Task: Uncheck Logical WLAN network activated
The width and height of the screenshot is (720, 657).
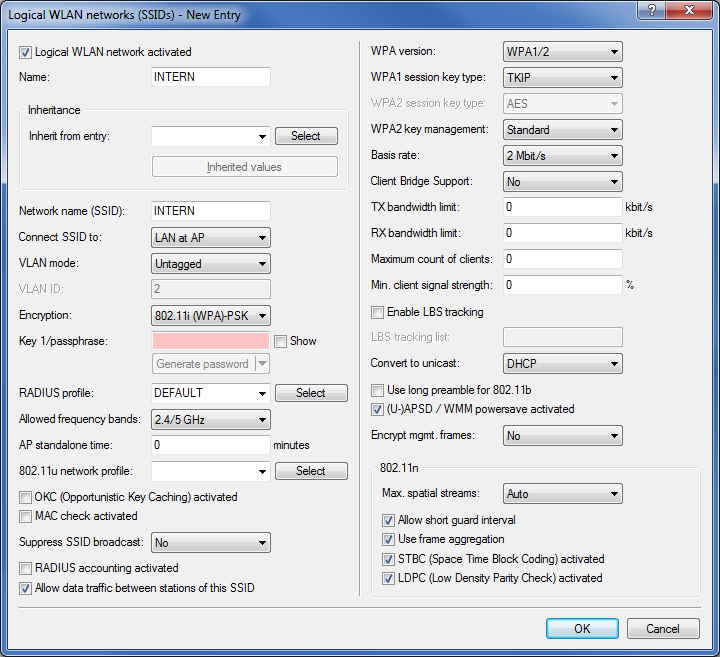Action: (x=26, y=52)
